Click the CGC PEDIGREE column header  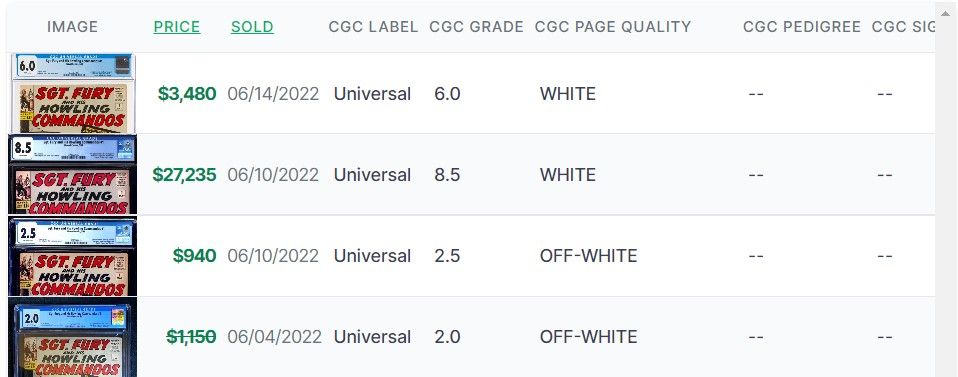(802, 27)
